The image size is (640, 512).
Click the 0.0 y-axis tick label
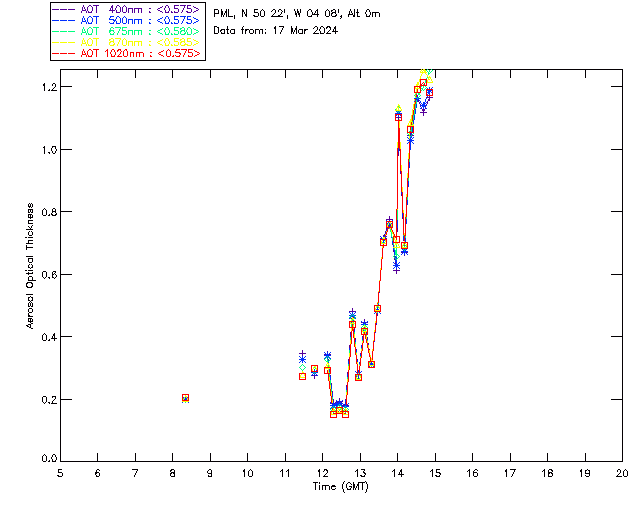pyautogui.click(x=48, y=459)
